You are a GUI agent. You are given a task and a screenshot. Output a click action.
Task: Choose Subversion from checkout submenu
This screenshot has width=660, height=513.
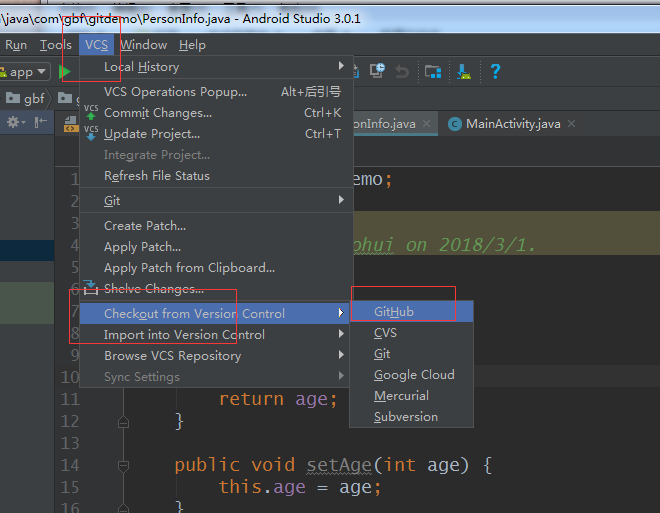coord(412,417)
